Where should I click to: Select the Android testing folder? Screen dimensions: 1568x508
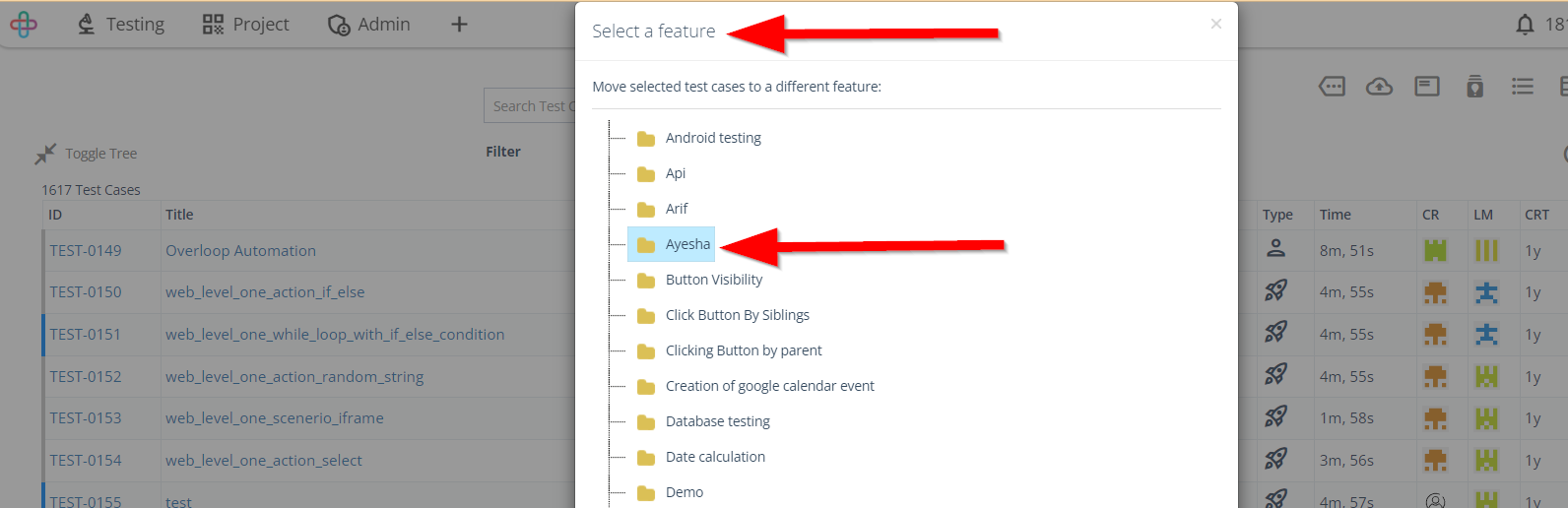tap(712, 138)
